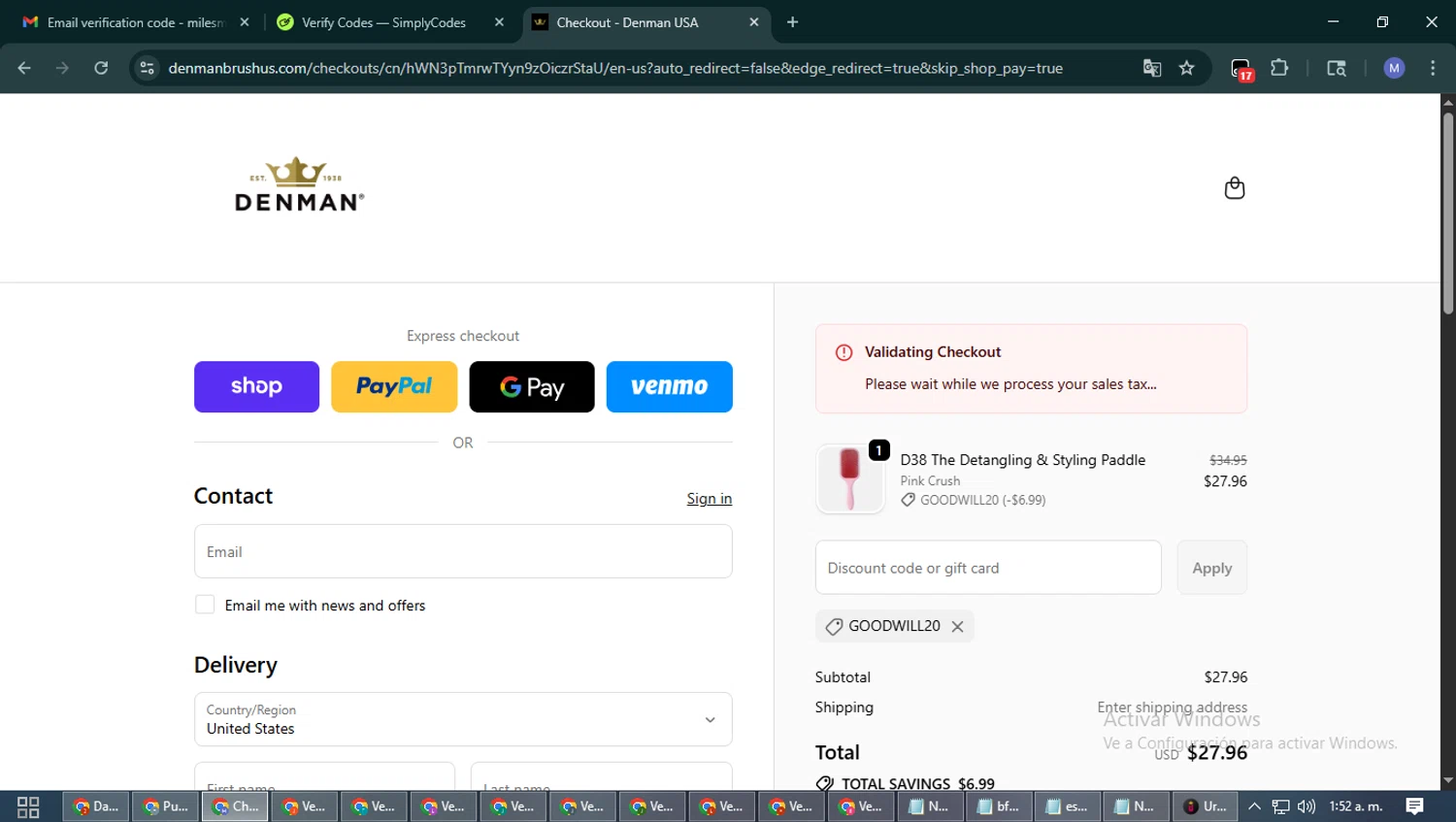This screenshot has height=822, width=1456.
Task: Tick Email me with news and offers
Action: (x=205, y=605)
